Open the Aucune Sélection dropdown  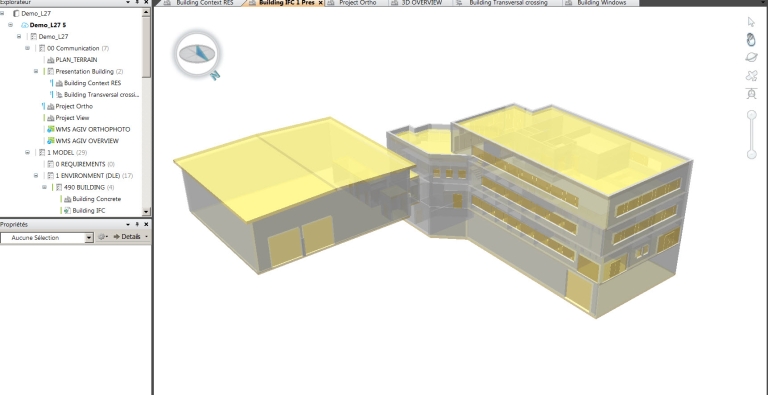(x=89, y=238)
